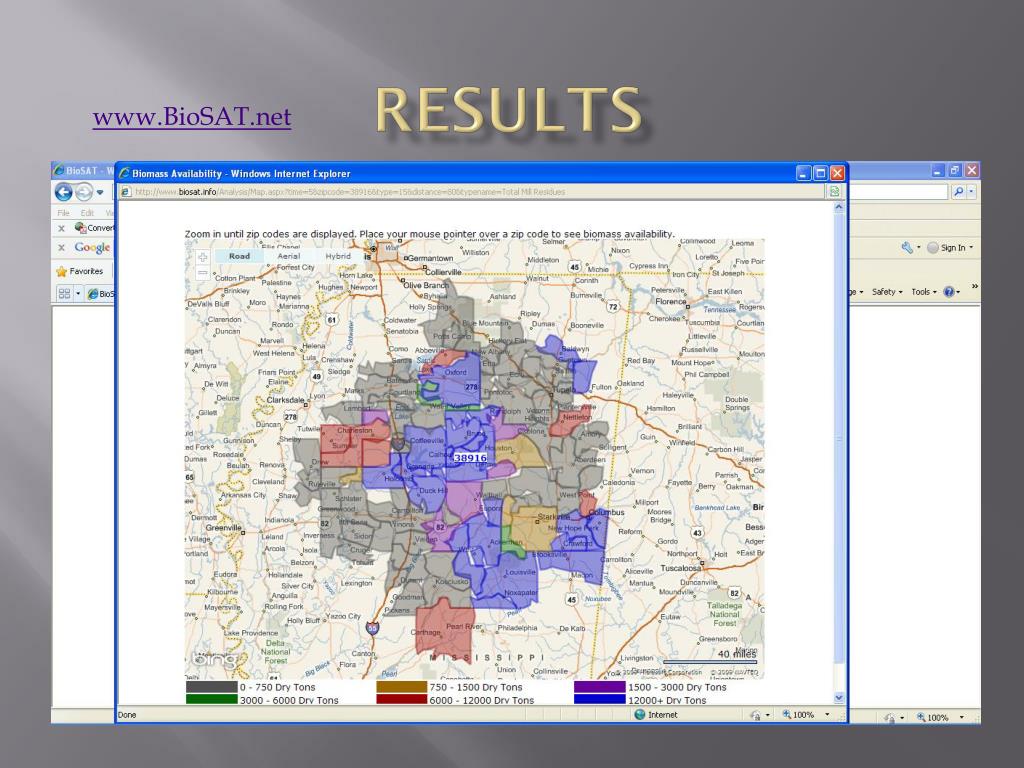Screen dimensions: 1024x768
Task: Click the compatibility view icon in address bar
Action: 835,191
